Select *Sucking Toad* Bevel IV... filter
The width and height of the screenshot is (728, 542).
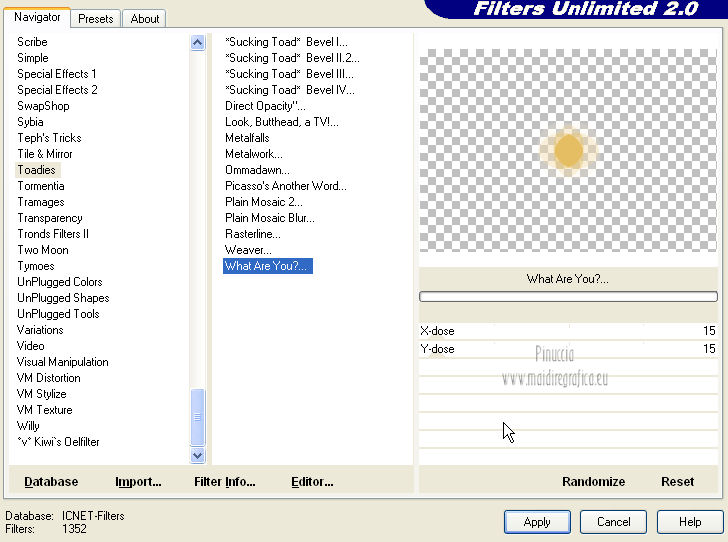[290, 90]
